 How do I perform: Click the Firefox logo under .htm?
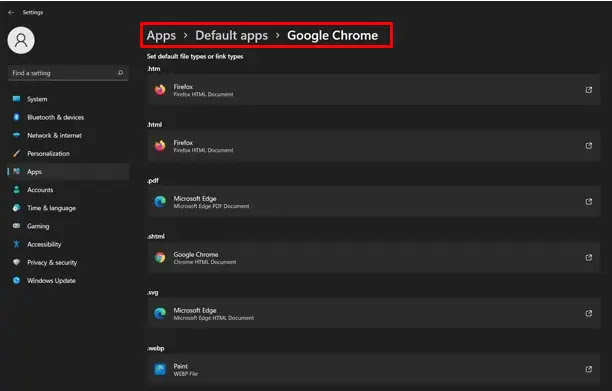pos(160,90)
